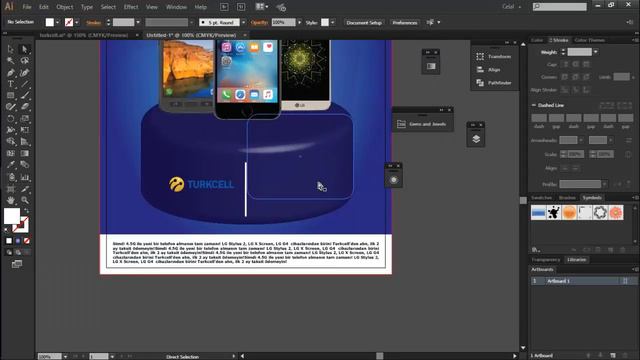Click the Document Setup button
This screenshot has height=360, width=640.
pyautogui.click(x=364, y=22)
